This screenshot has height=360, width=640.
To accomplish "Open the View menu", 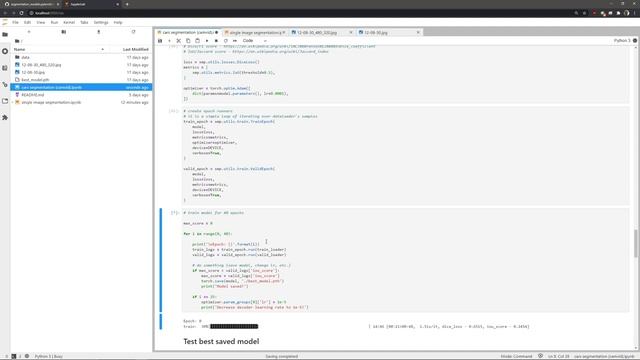I will point(41,22).
